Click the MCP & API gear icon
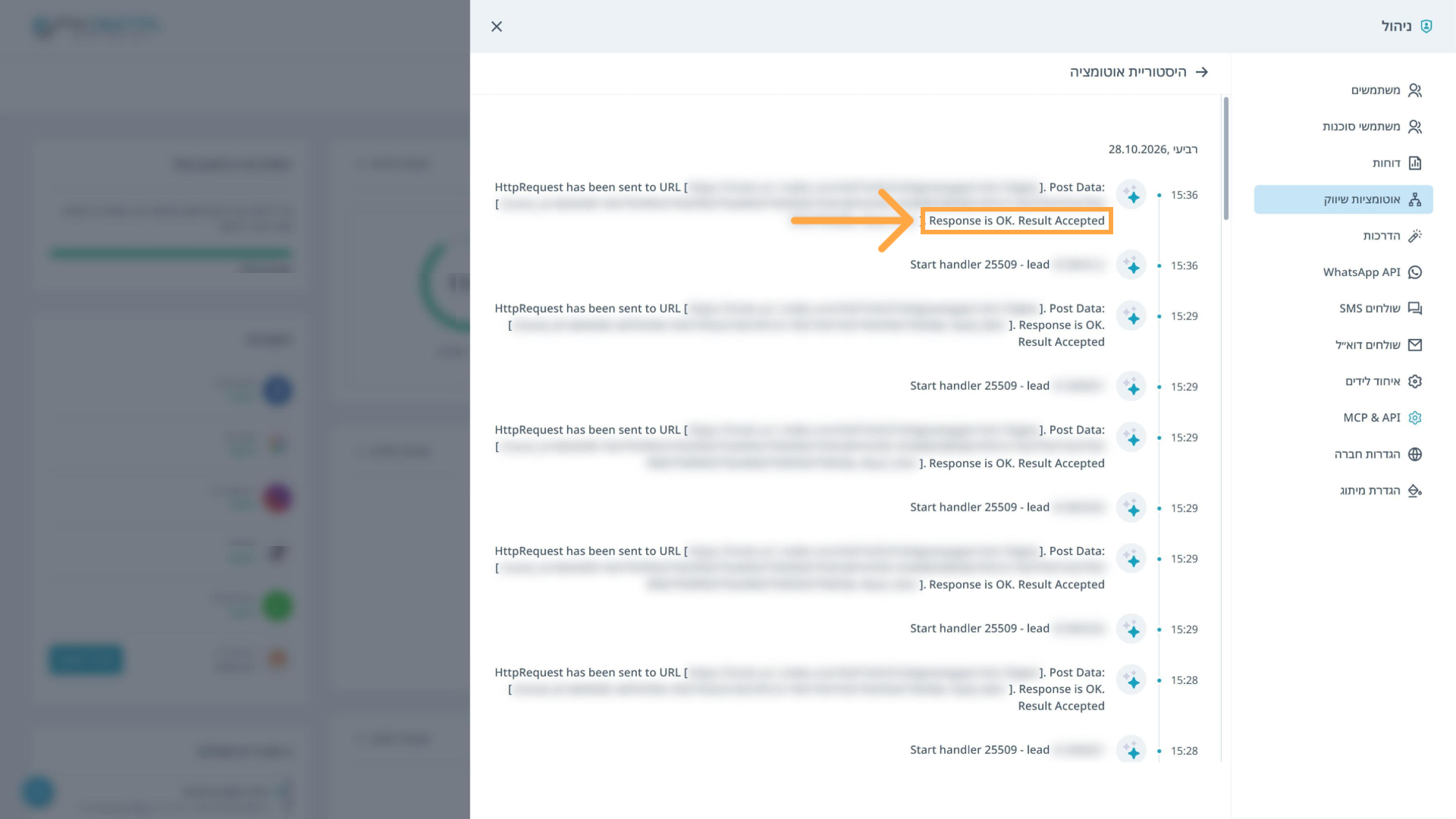Screen dimensions: 1456x819 1415,418
